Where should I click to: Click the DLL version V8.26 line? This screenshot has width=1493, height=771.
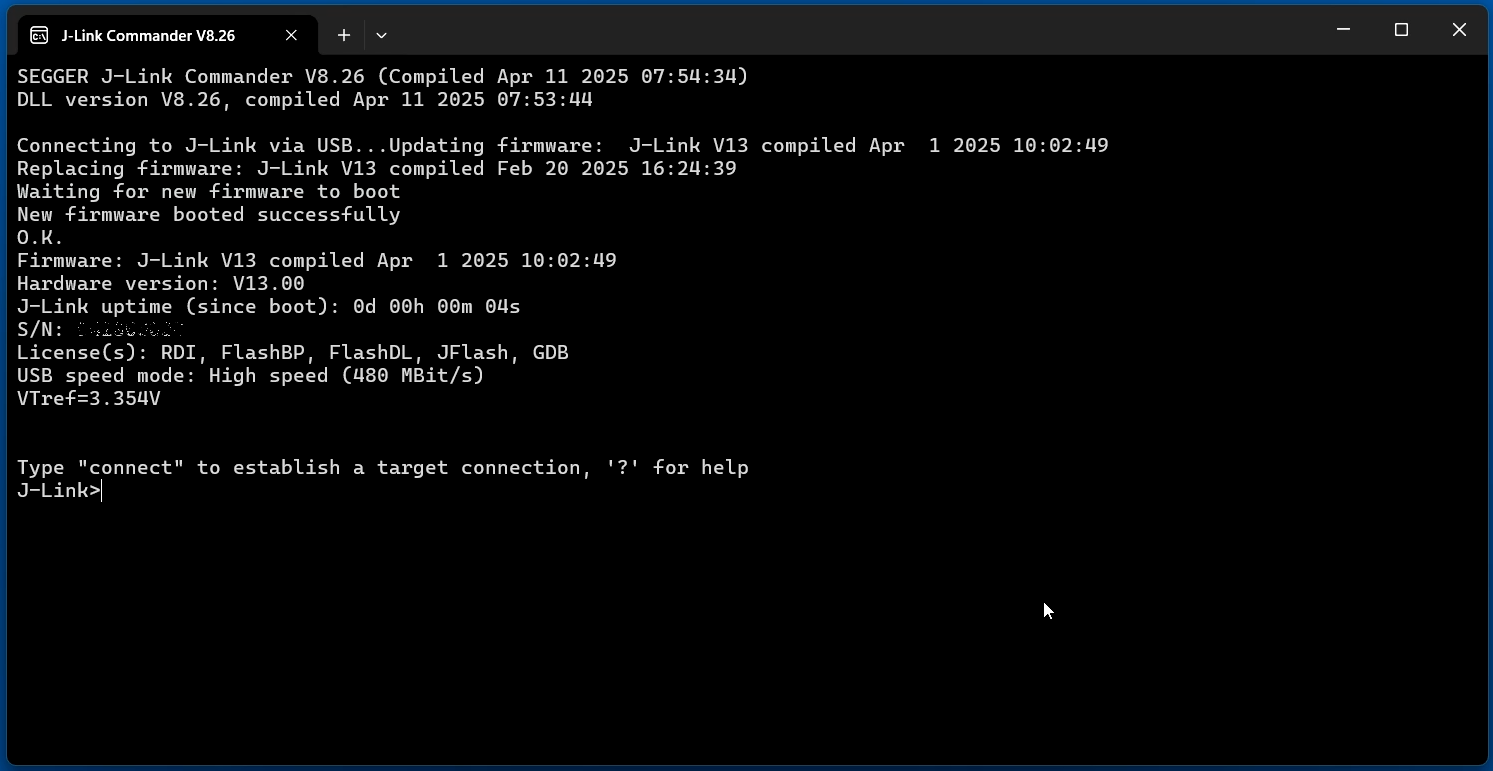(305, 99)
